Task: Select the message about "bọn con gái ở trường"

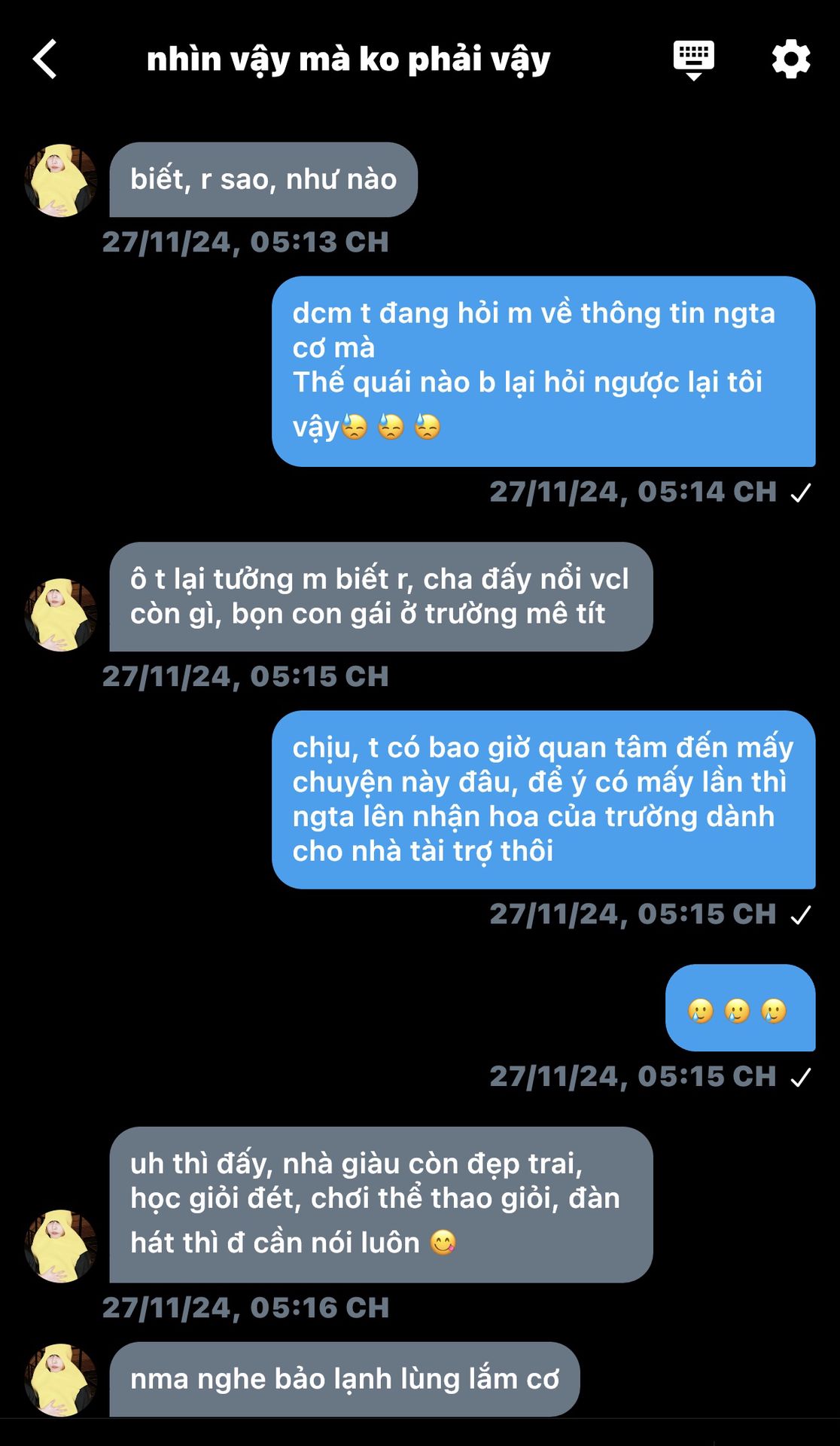Action: (381, 596)
